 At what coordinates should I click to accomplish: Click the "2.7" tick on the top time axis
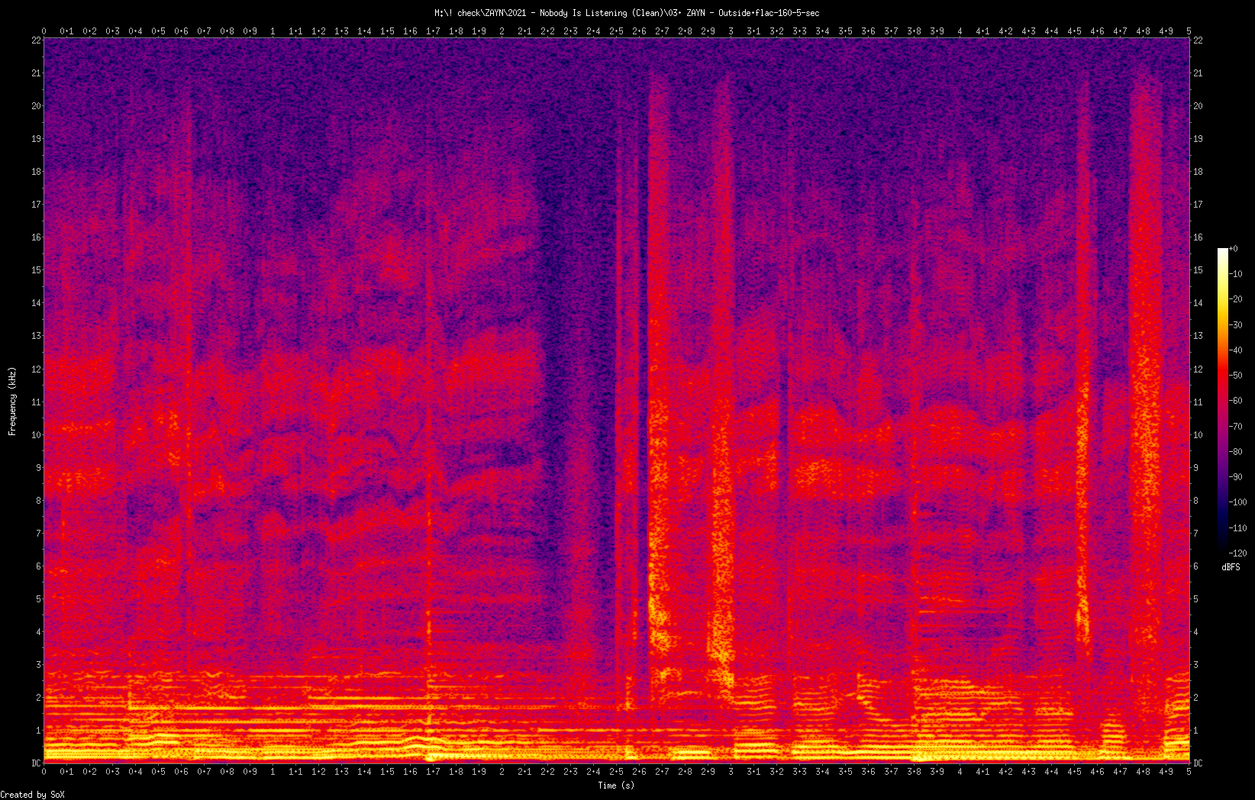[662, 31]
